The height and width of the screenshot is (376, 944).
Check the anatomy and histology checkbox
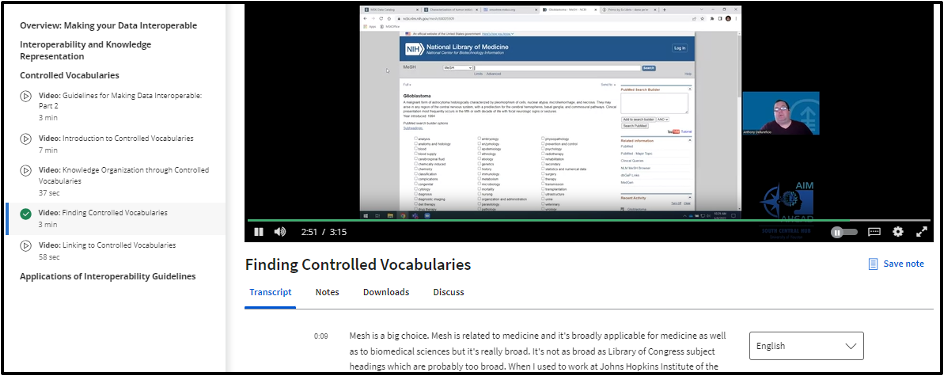pyautogui.click(x=416, y=144)
